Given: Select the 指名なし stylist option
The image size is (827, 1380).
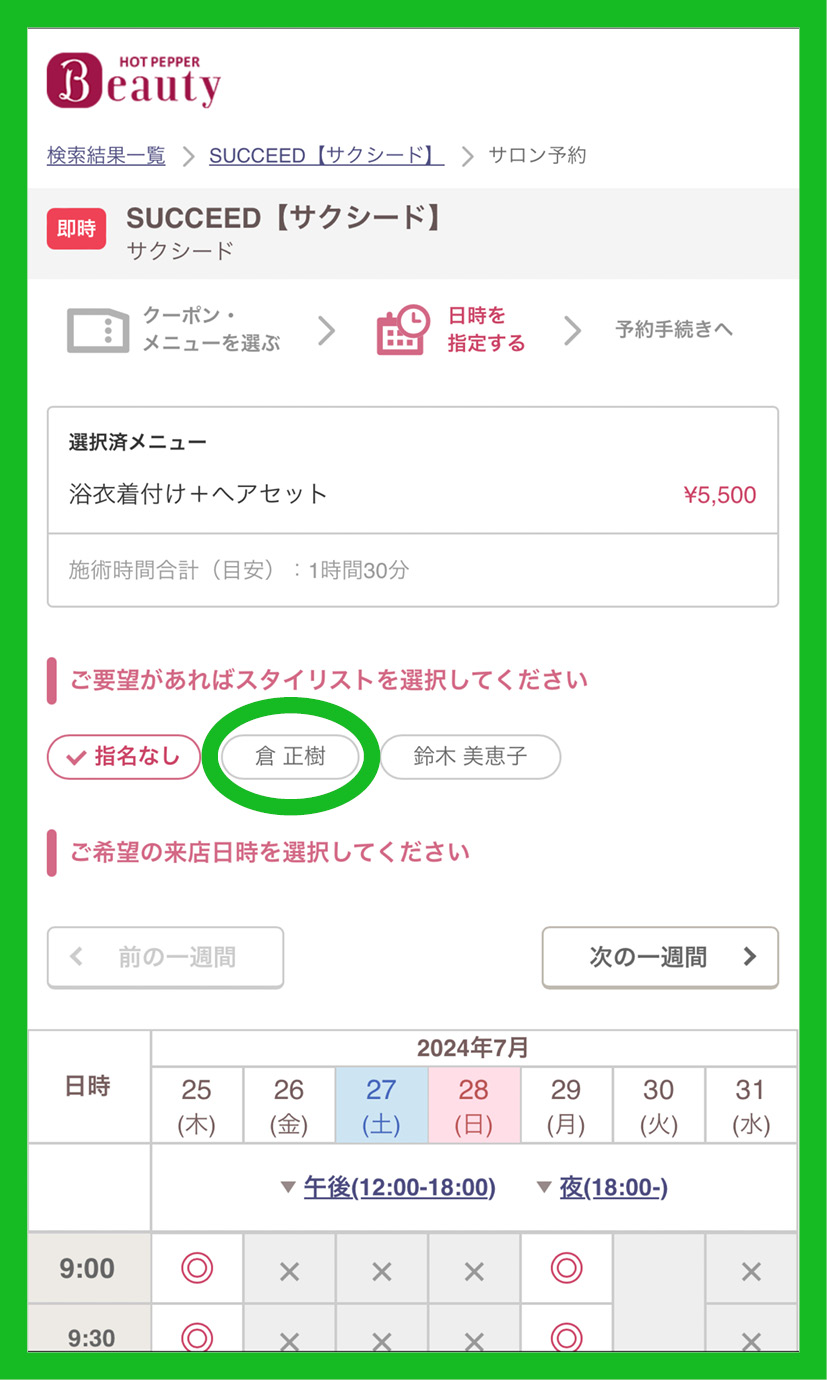Looking at the screenshot, I should point(123,757).
